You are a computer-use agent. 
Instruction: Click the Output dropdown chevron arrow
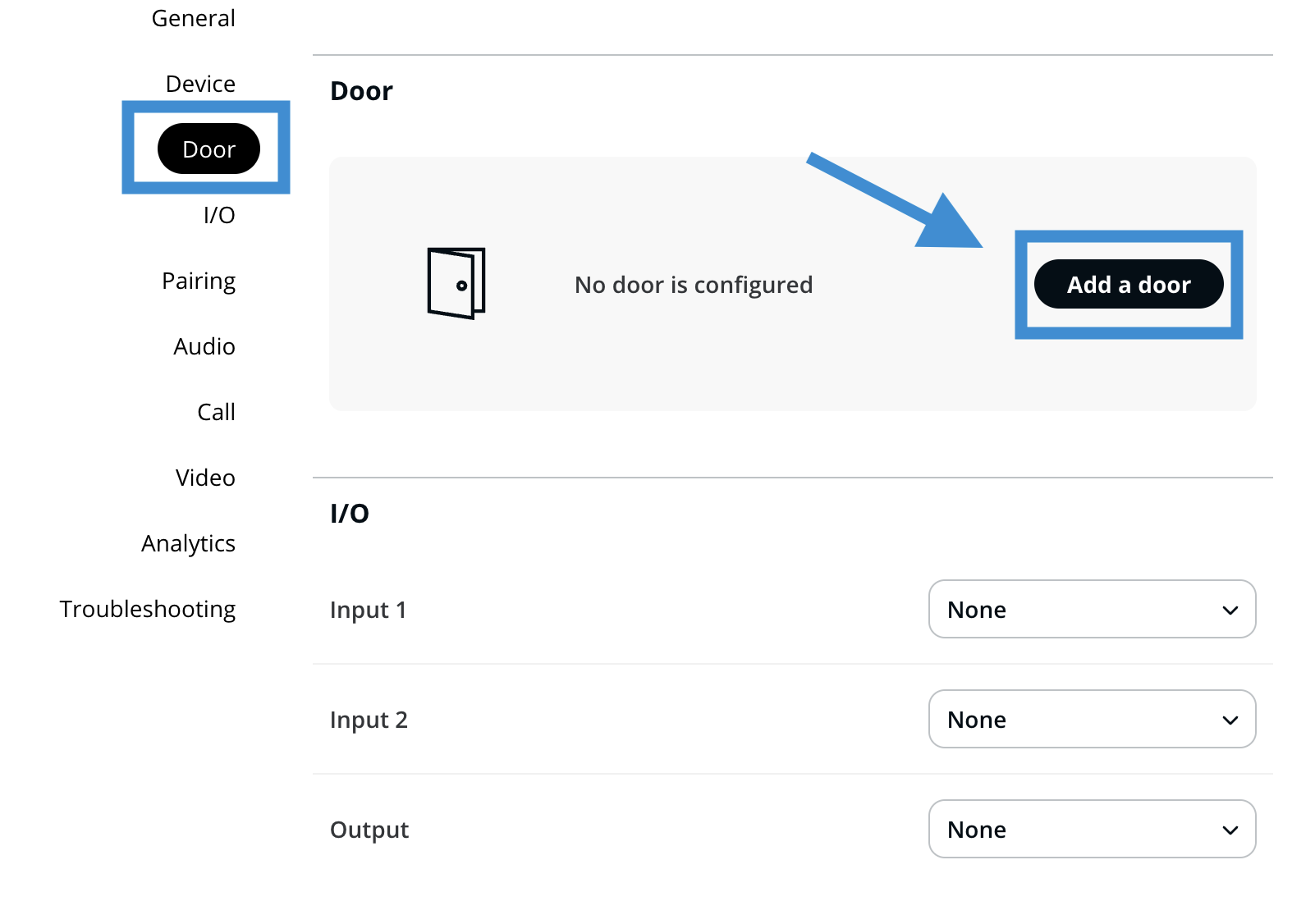pos(1230,830)
